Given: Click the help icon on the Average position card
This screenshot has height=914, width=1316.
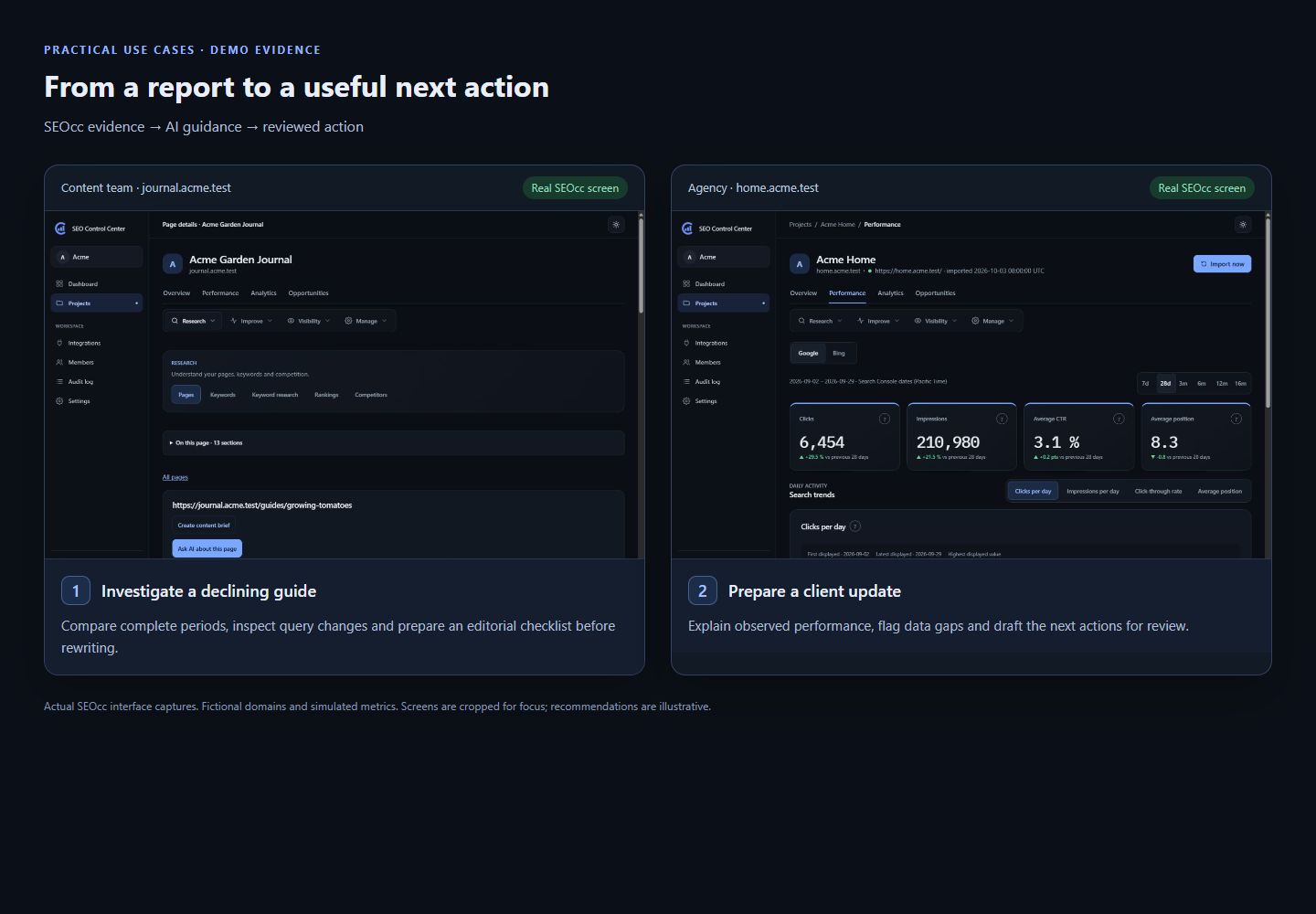Looking at the screenshot, I should pyautogui.click(x=1236, y=419).
